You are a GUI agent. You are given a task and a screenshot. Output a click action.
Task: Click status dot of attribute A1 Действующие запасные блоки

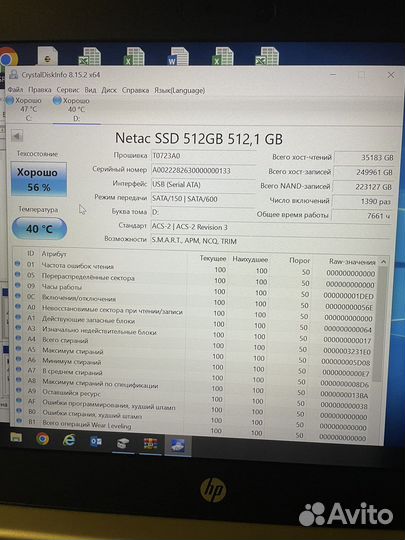click(18, 317)
